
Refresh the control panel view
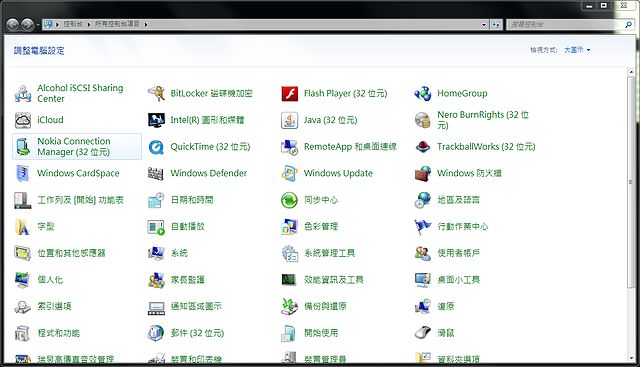[496, 25]
